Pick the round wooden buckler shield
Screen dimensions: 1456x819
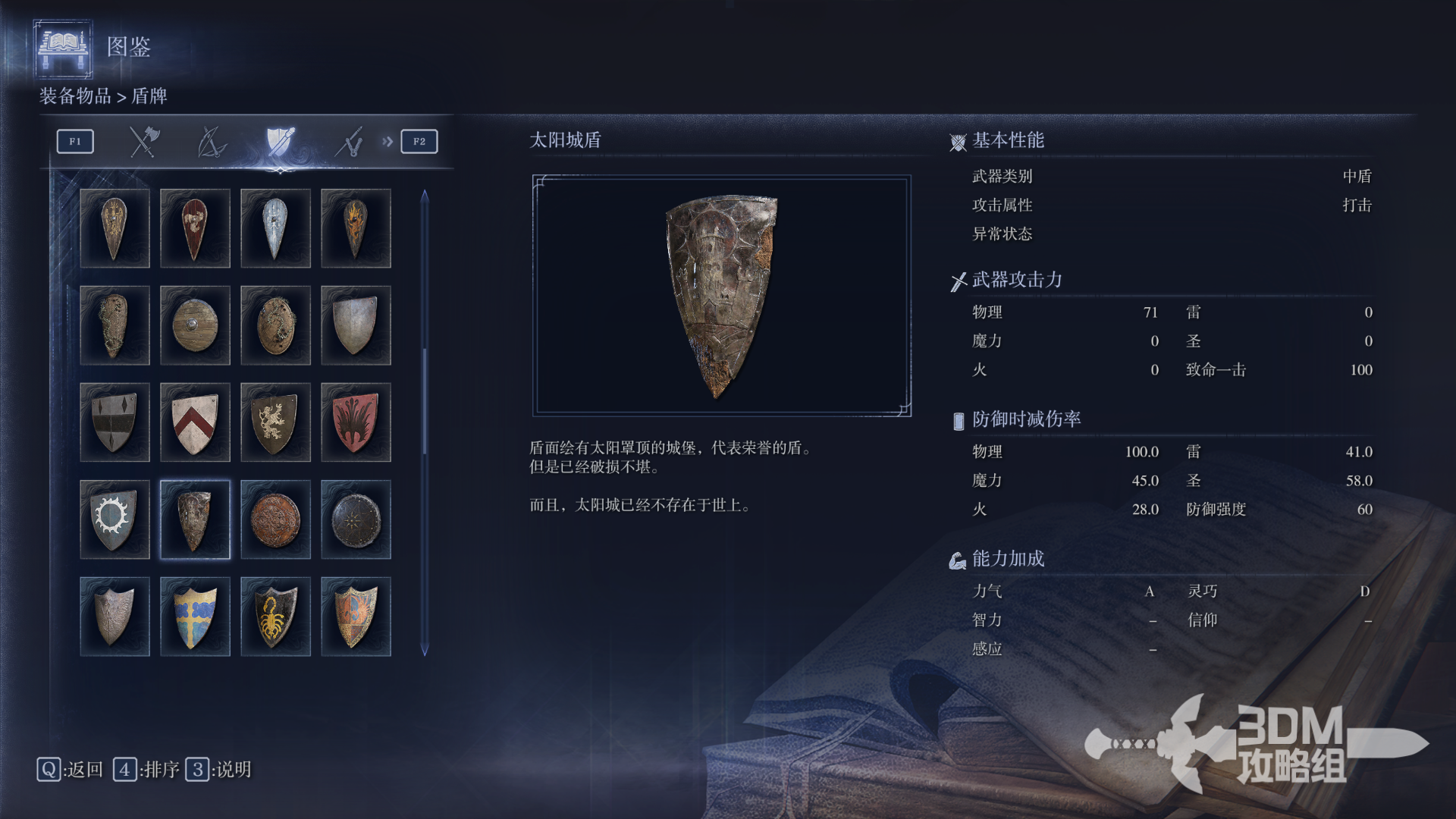coord(195,325)
